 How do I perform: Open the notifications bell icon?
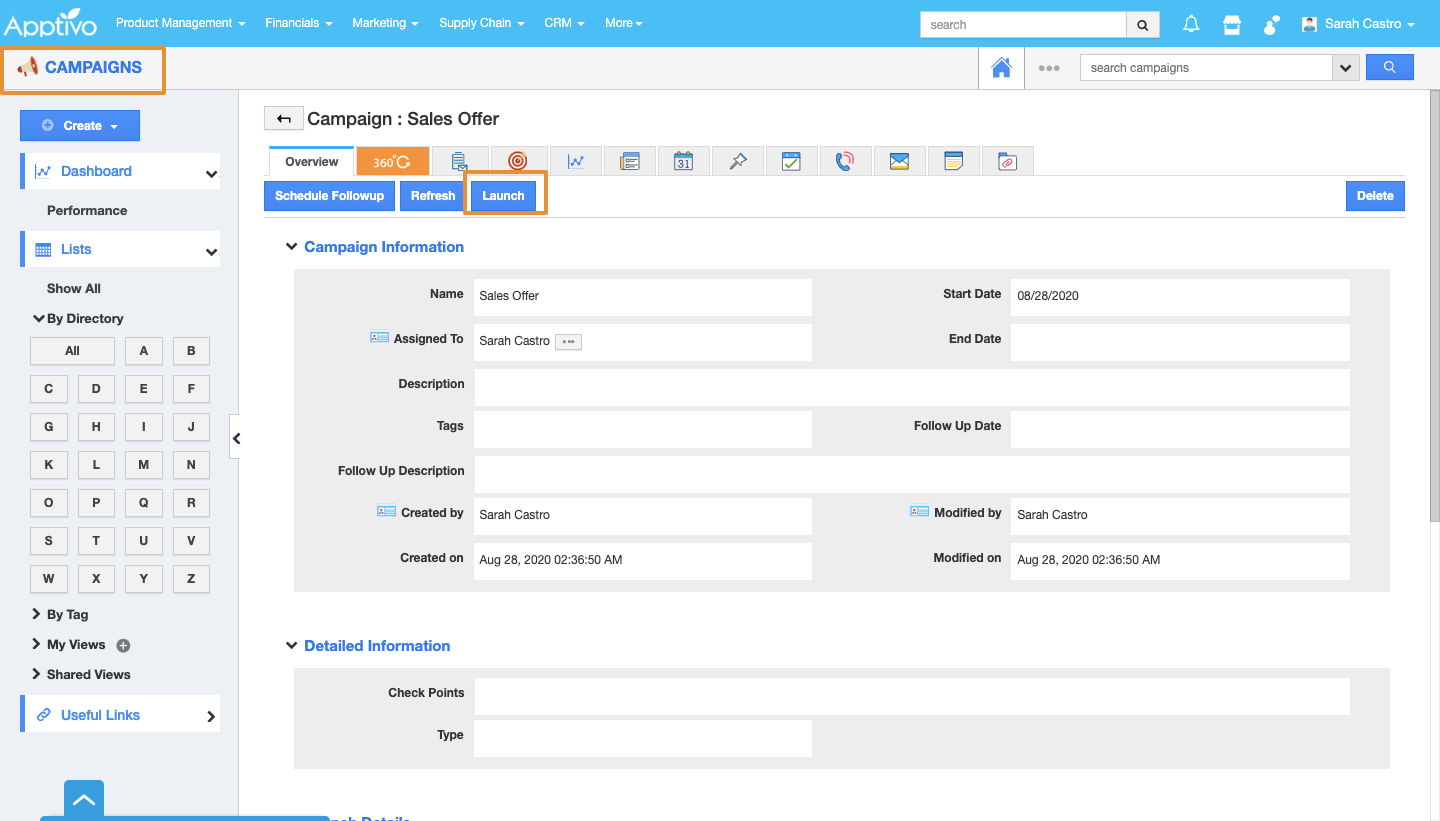click(x=1191, y=24)
